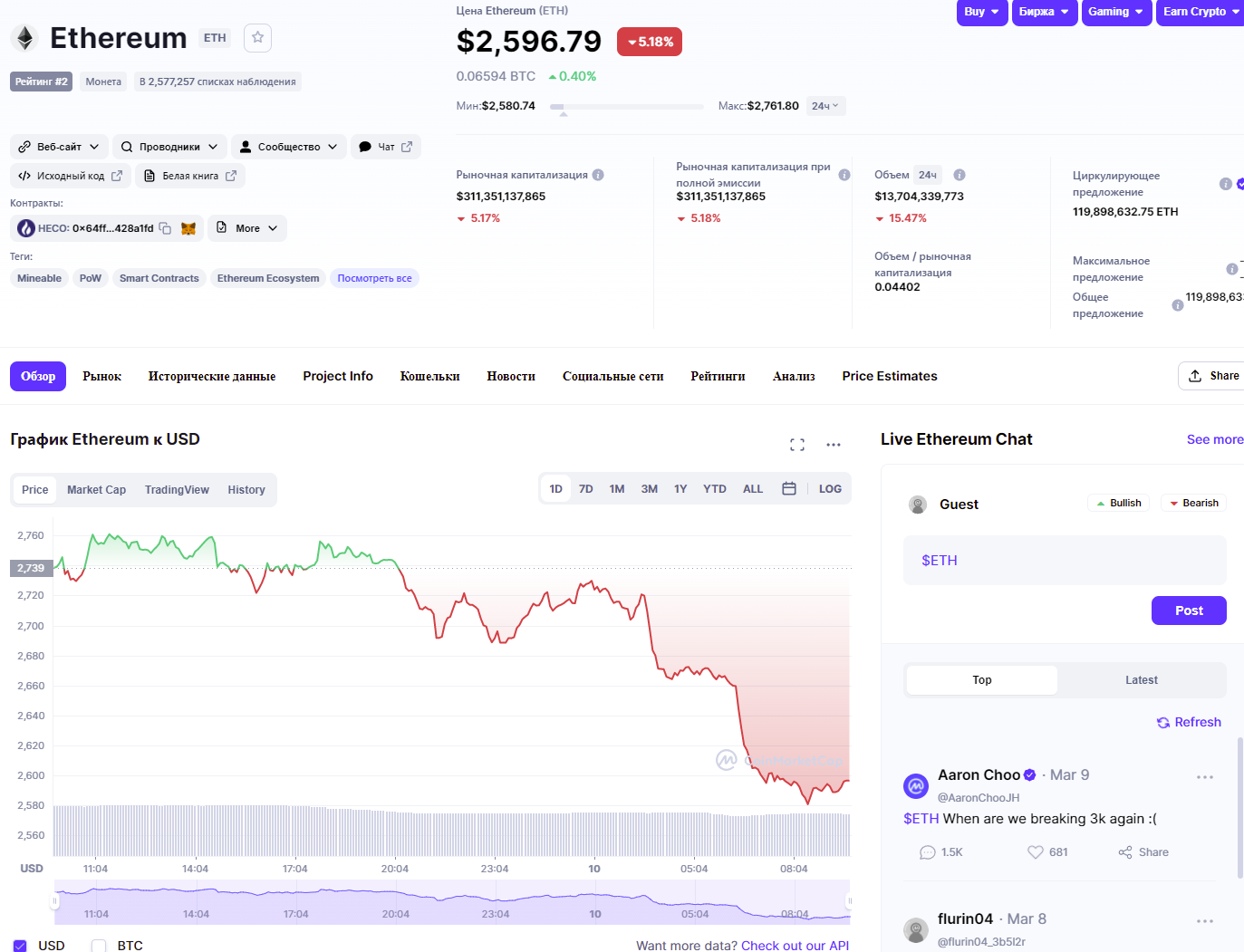Viewport: 1244px width, 952px height.
Task: Like Aaron Choo's post with heart icon
Action: tap(1036, 852)
